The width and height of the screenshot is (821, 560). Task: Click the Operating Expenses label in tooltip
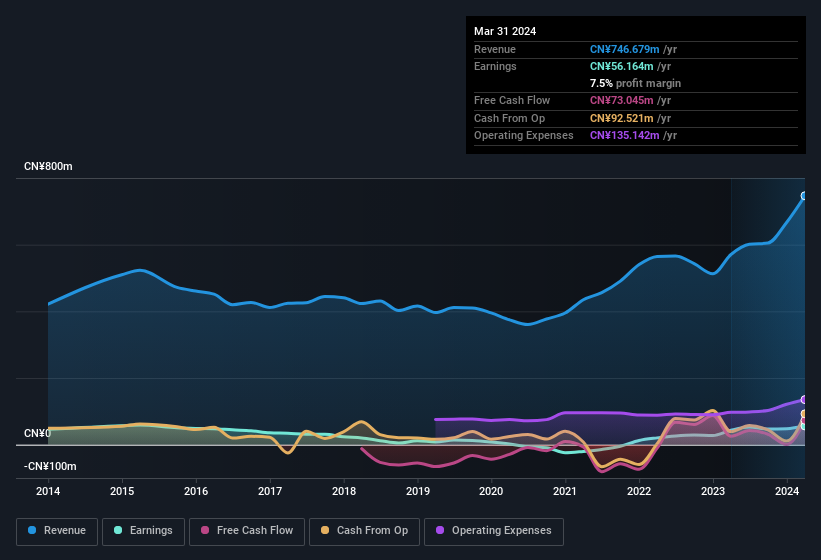click(524, 136)
